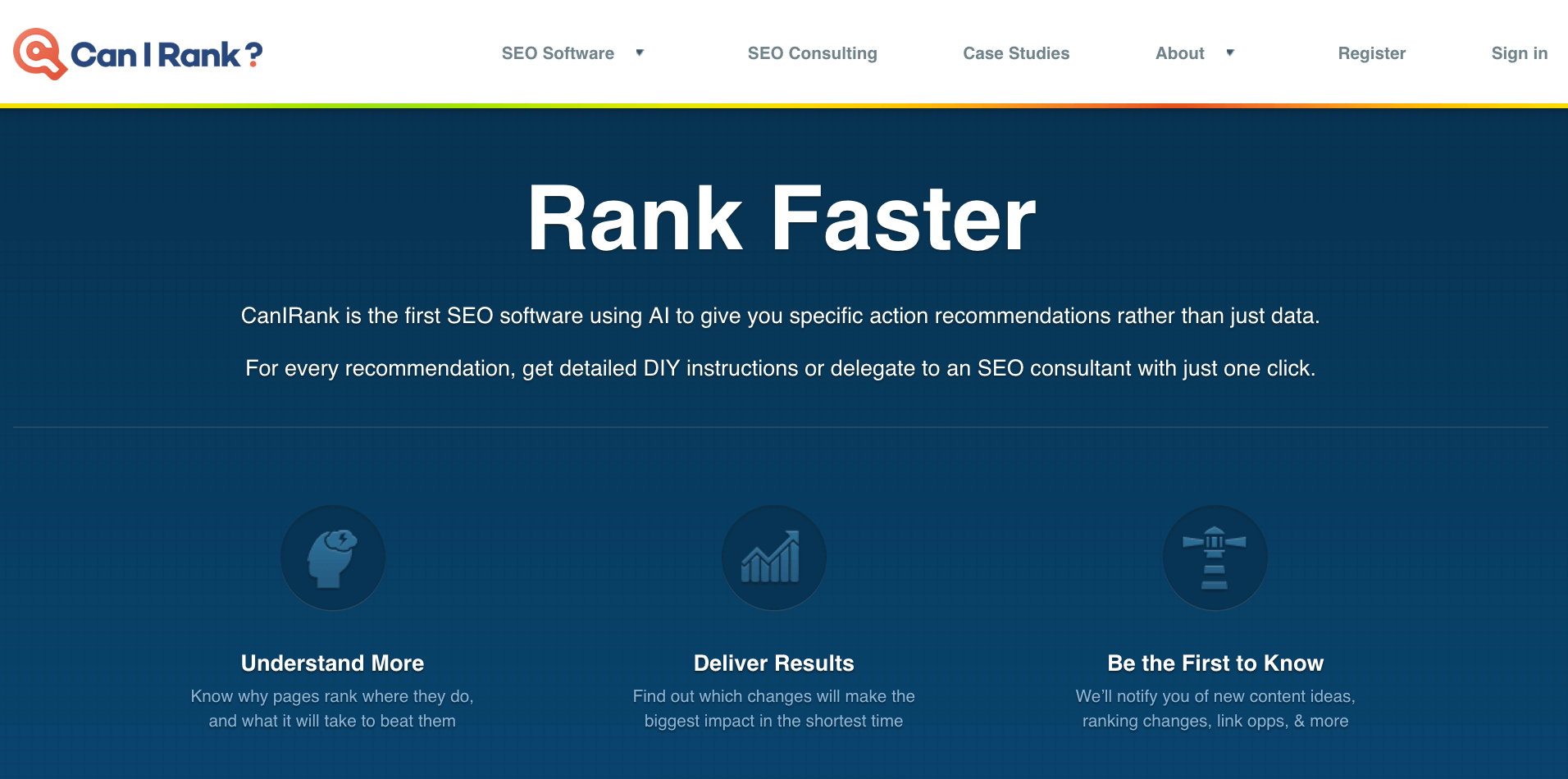Screen dimensions: 1568x779
Task: Click the Rank Faster headline
Action: 782,218
